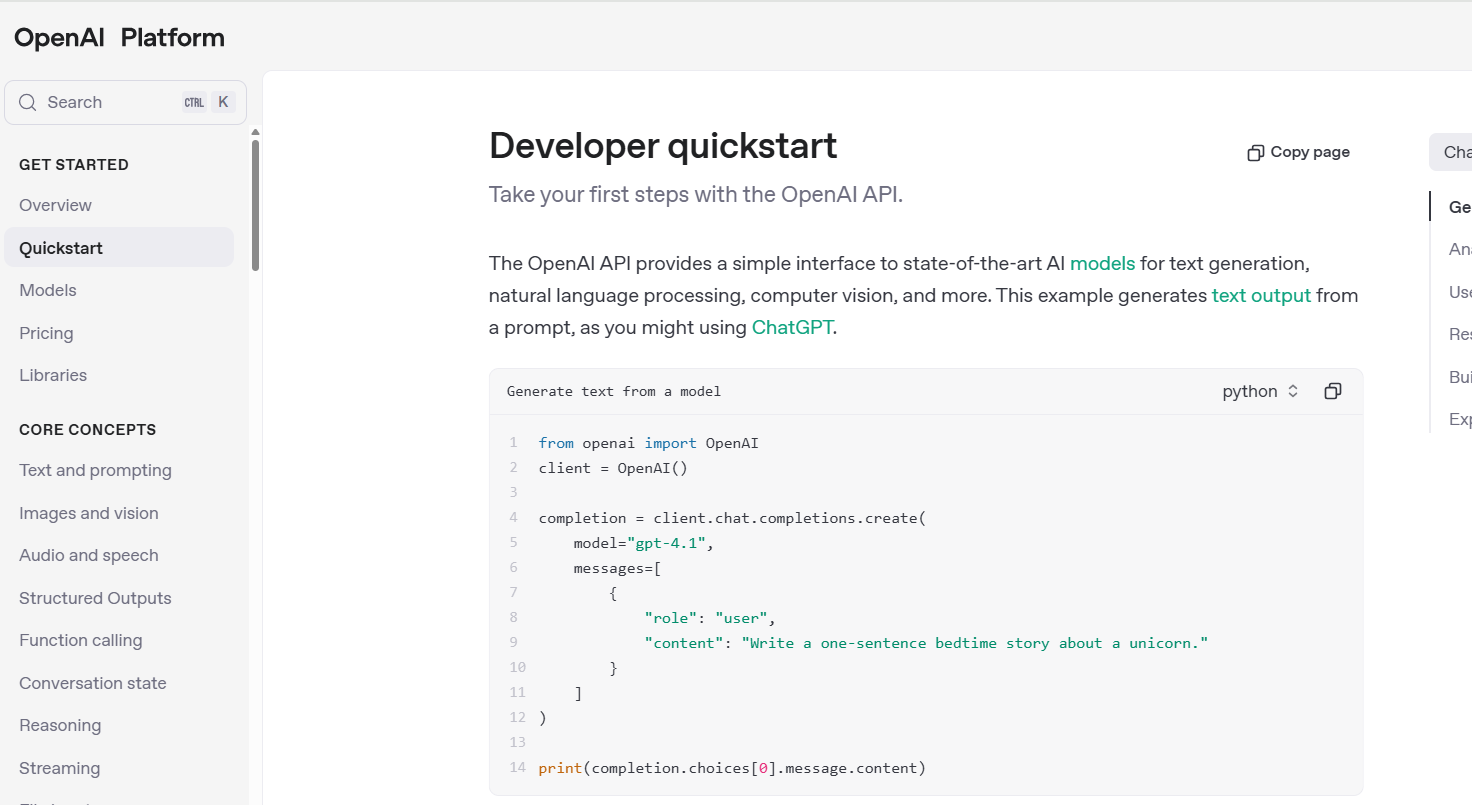Follow the ChatGPT link

coord(792,327)
